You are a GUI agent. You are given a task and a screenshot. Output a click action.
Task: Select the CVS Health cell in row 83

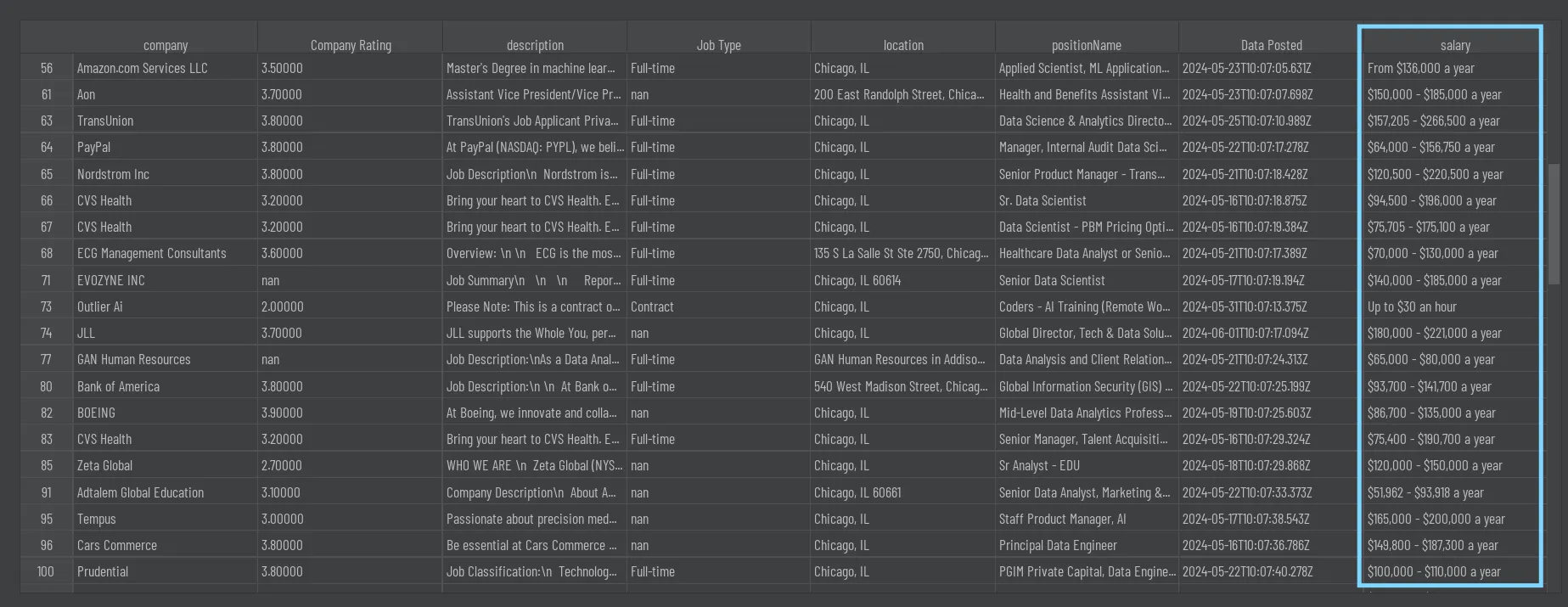(165, 439)
